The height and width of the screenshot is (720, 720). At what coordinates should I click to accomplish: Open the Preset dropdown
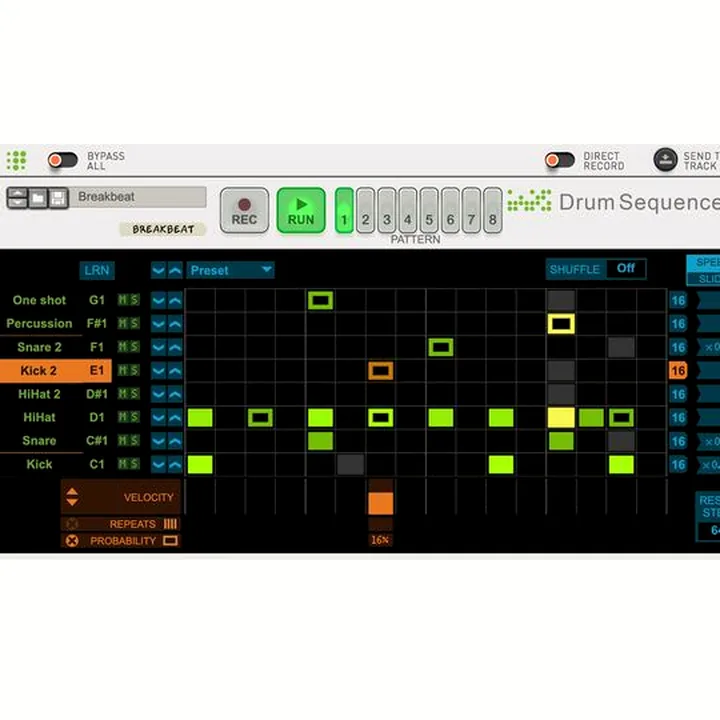[230, 270]
